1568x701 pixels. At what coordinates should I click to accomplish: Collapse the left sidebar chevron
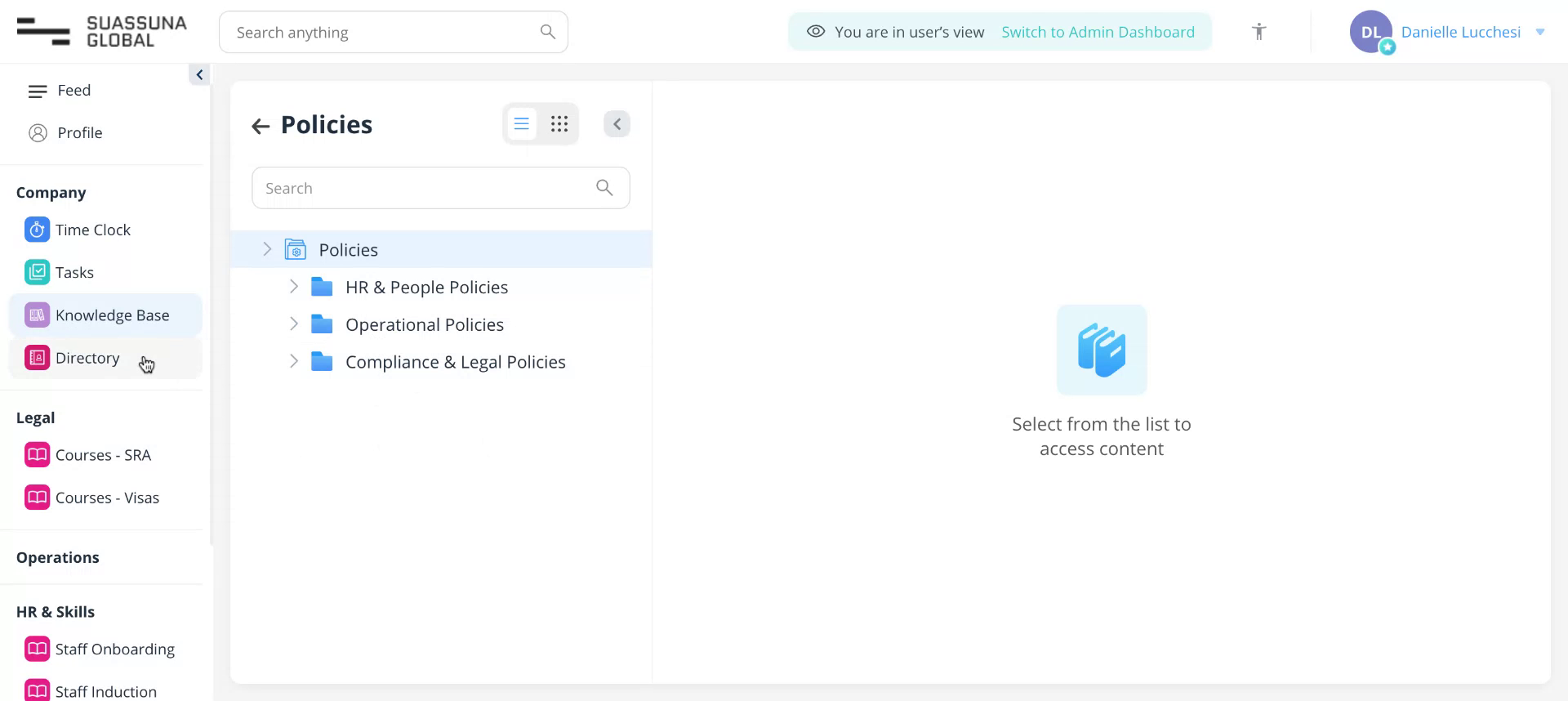(x=199, y=74)
